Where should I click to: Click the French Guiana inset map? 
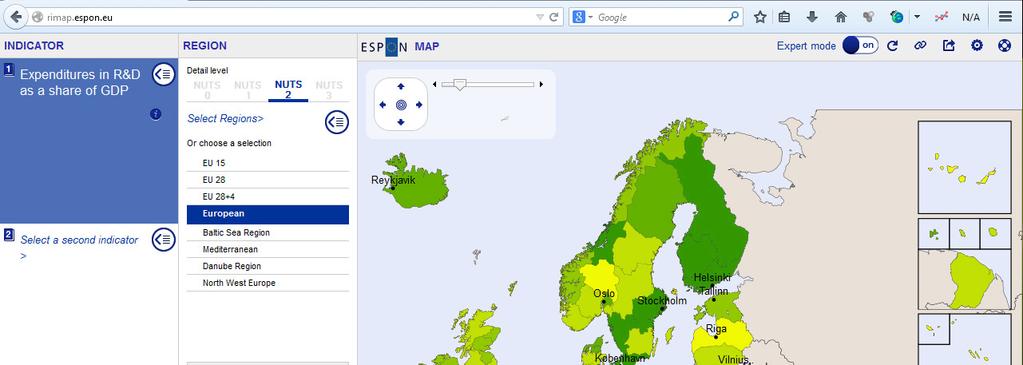[x=964, y=279]
